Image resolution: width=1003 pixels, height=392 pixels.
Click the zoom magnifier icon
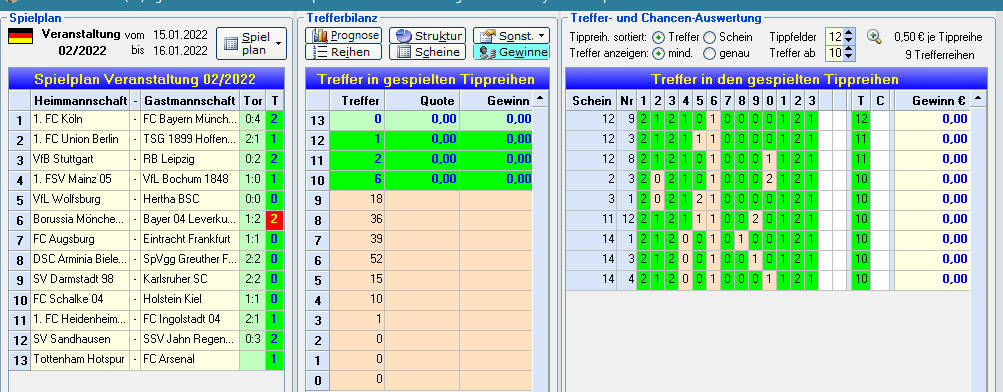pyautogui.click(x=874, y=36)
